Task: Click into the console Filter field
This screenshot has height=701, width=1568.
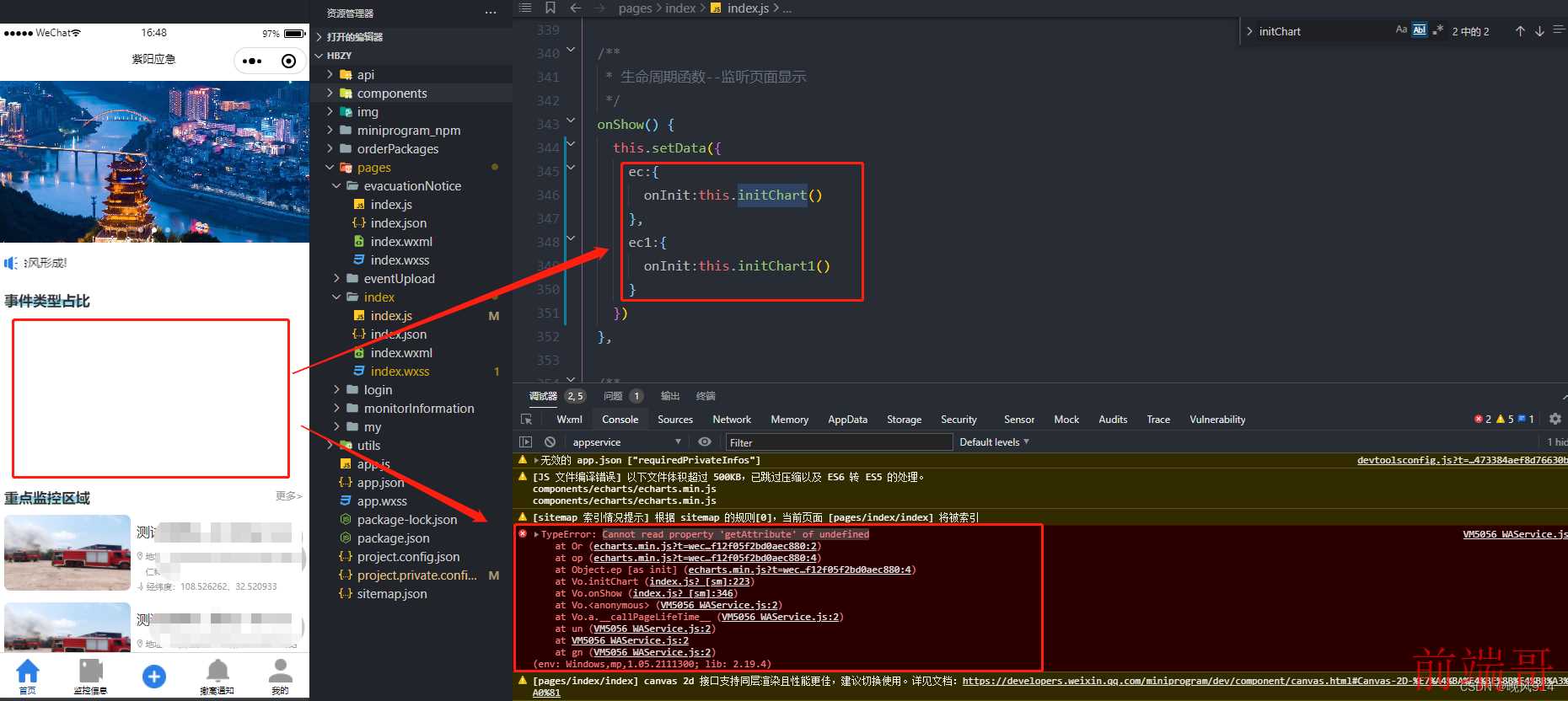Action: click(839, 441)
